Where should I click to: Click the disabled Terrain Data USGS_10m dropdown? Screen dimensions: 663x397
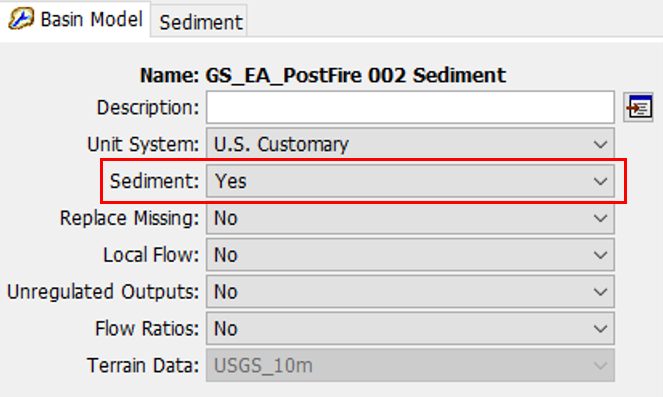pos(410,365)
